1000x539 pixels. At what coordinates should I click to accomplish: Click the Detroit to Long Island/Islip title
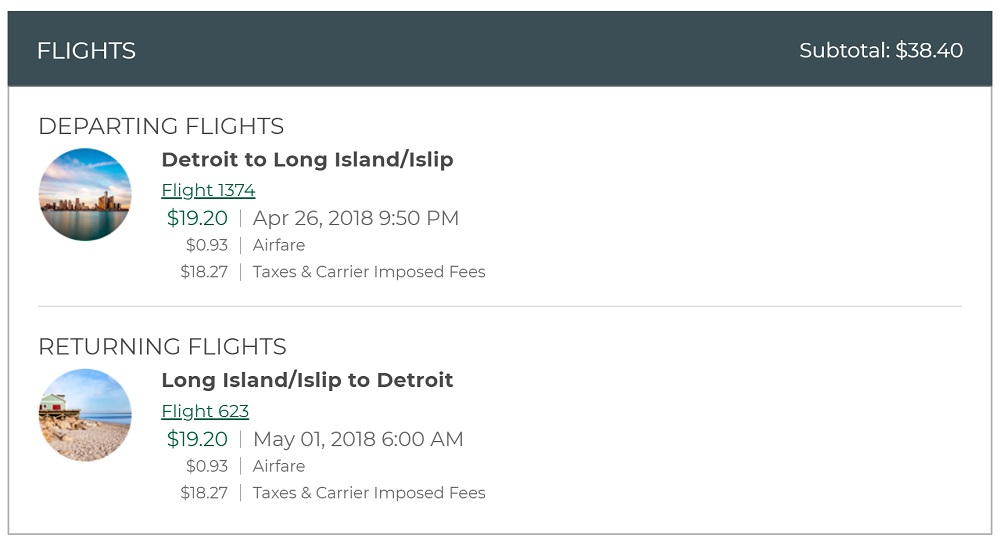coord(307,159)
